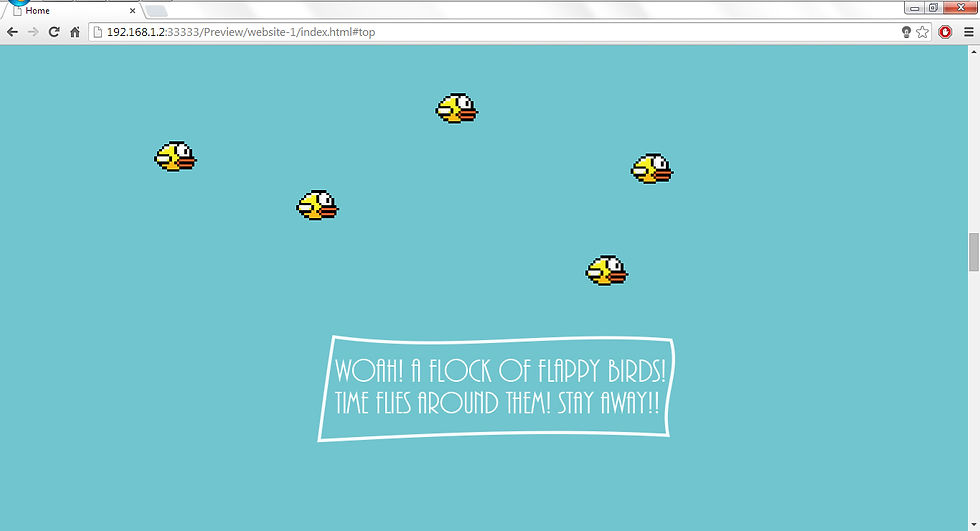Click the rightmost flappy bird

pos(652,169)
